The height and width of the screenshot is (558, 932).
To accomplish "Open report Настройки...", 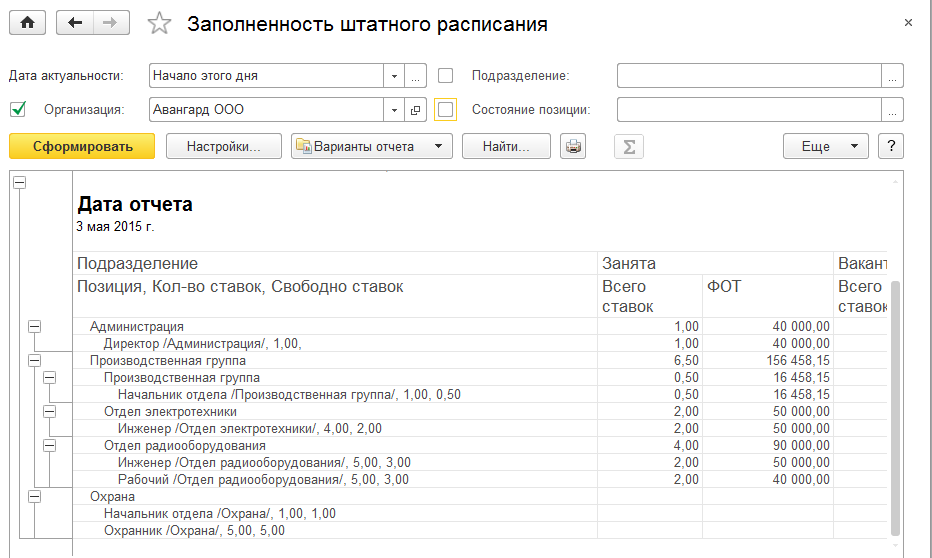I will (x=223, y=147).
